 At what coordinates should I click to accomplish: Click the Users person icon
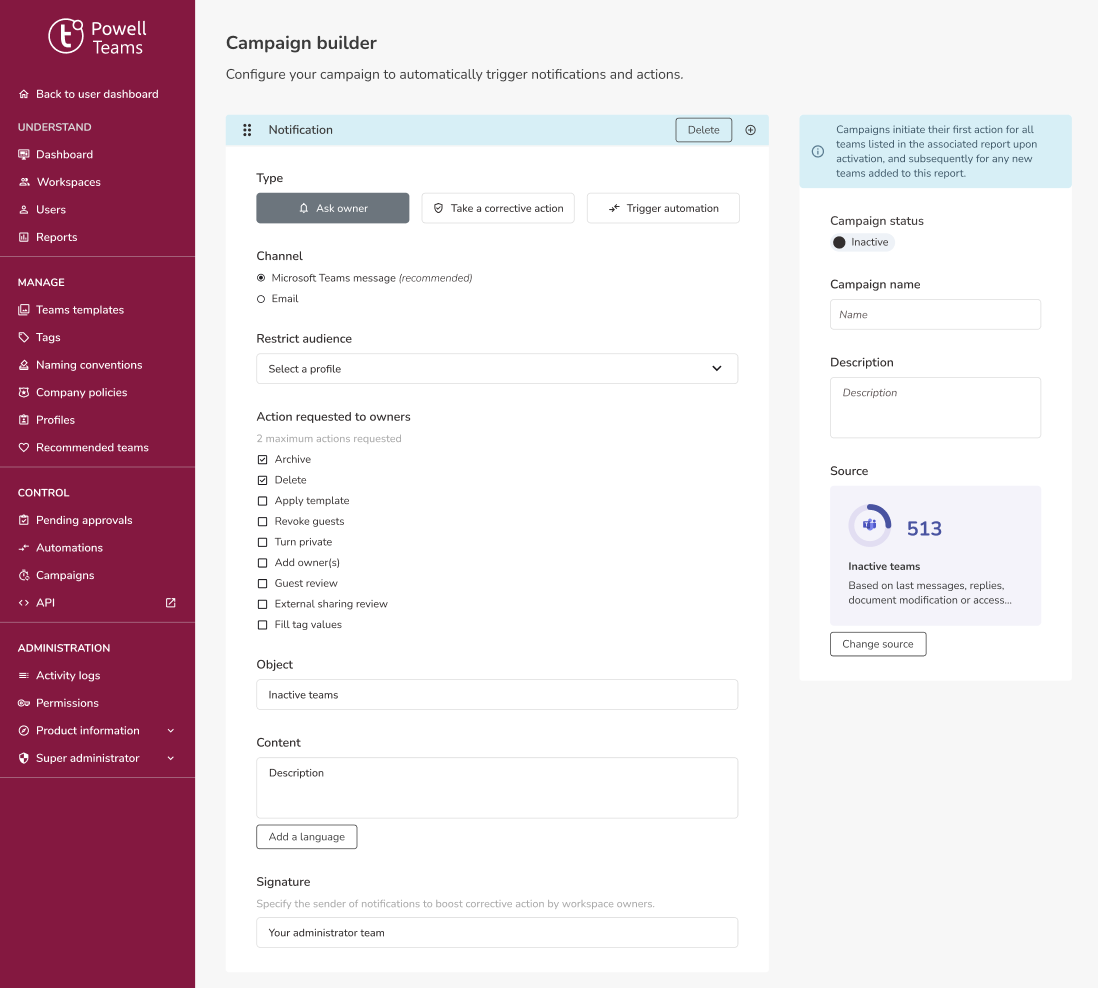tap(24, 209)
